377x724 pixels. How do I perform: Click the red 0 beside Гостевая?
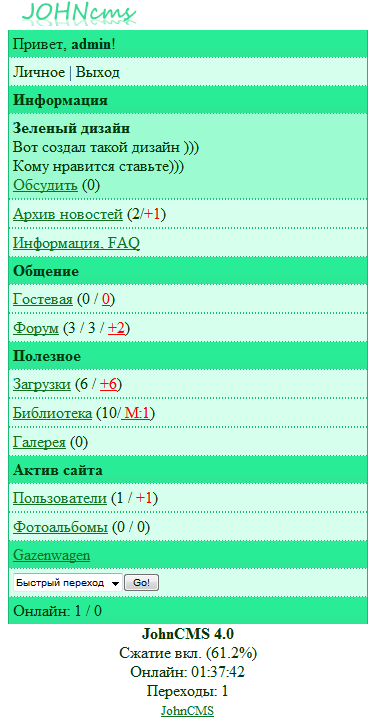106,300
